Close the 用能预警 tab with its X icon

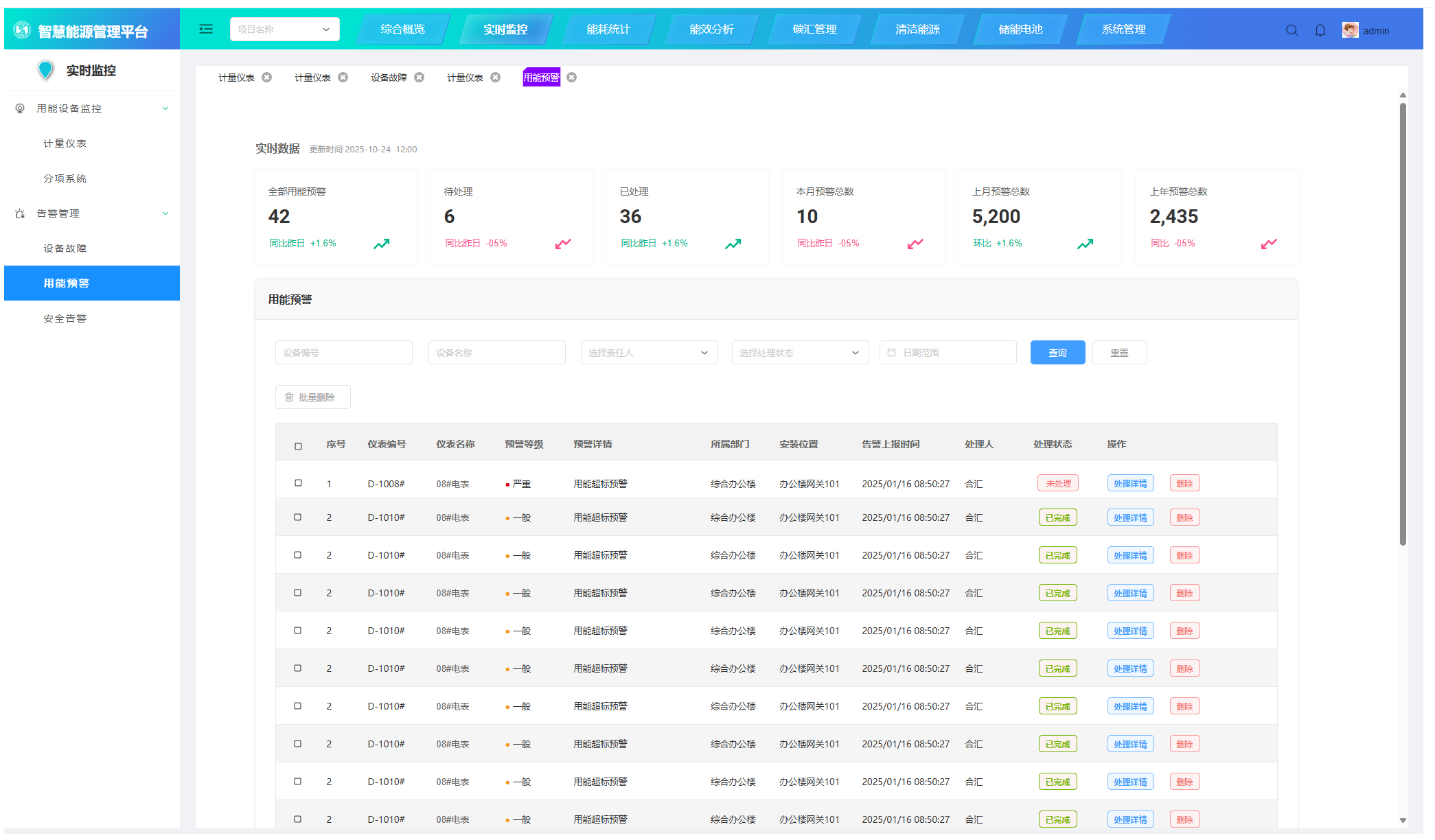point(571,78)
